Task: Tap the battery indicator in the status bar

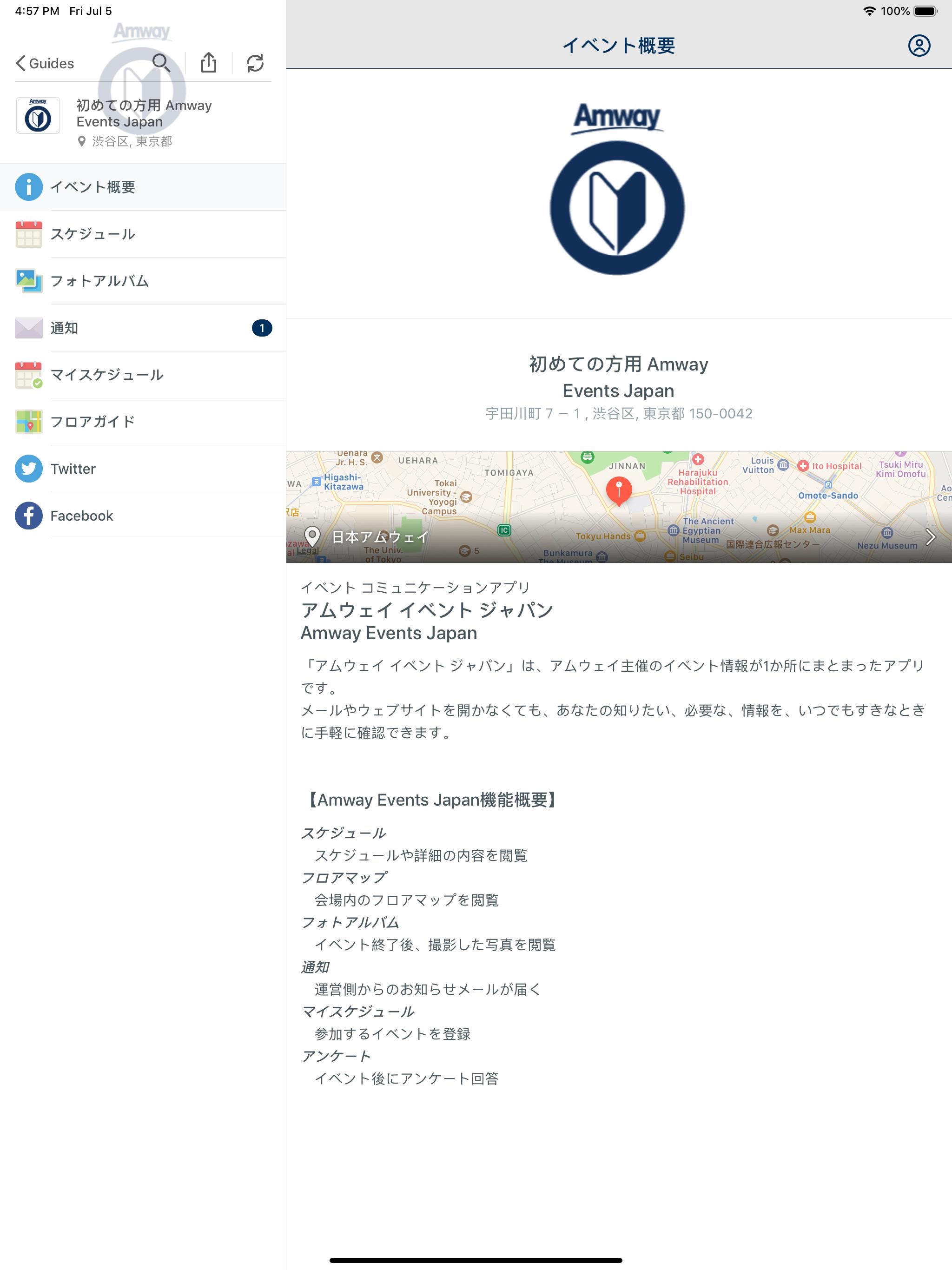Action: [x=925, y=11]
